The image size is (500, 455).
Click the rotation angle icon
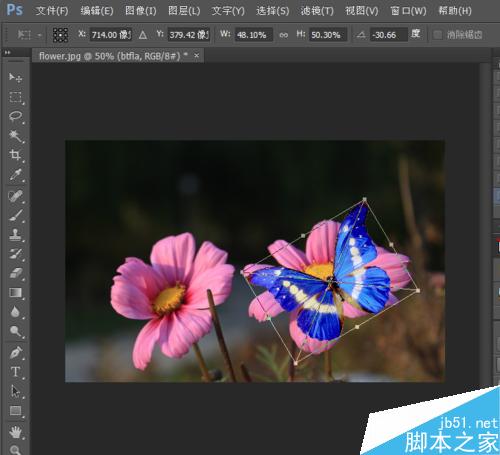click(361, 35)
